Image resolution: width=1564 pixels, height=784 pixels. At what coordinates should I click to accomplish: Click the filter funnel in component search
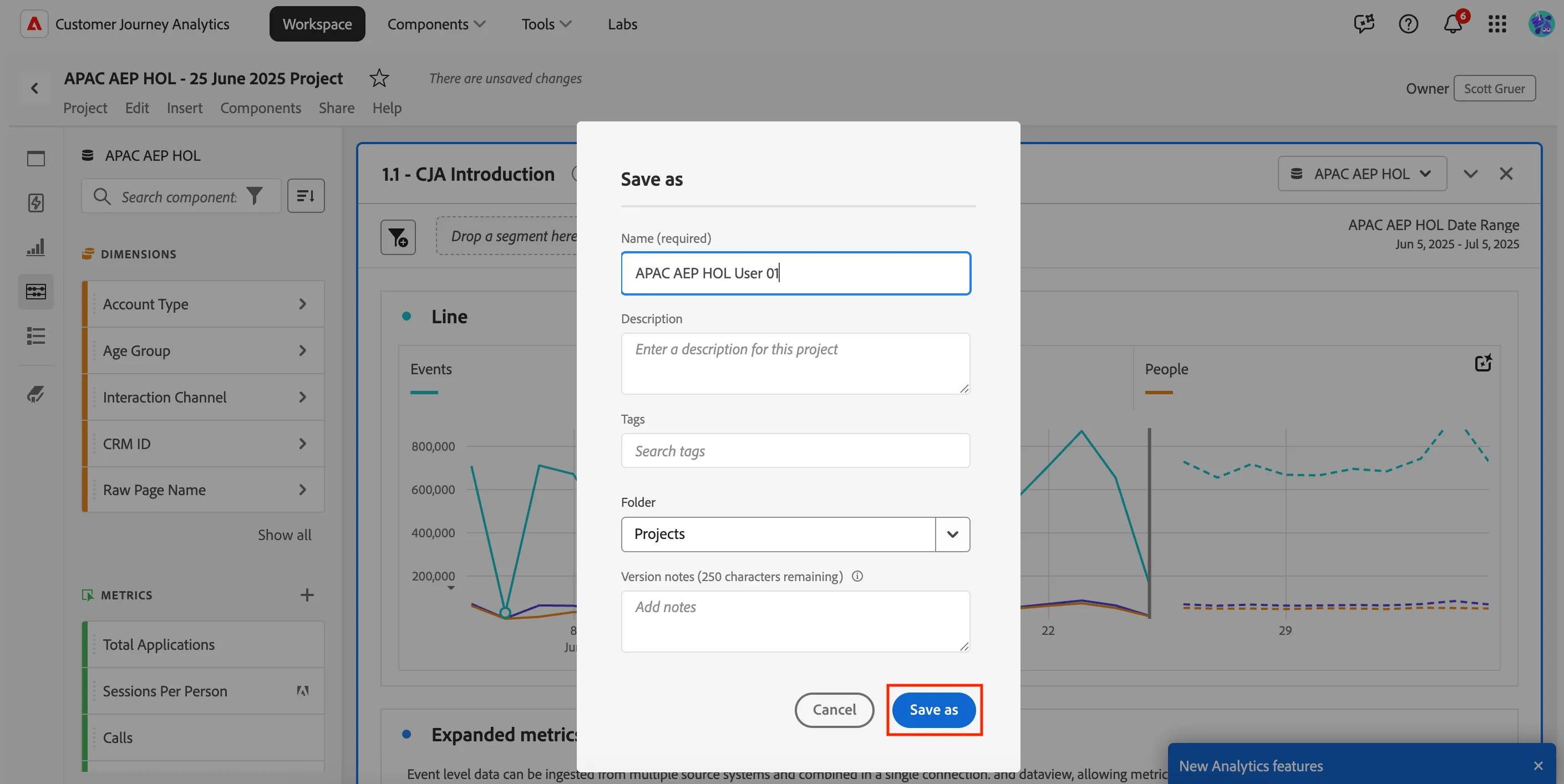[x=255, y=196]
